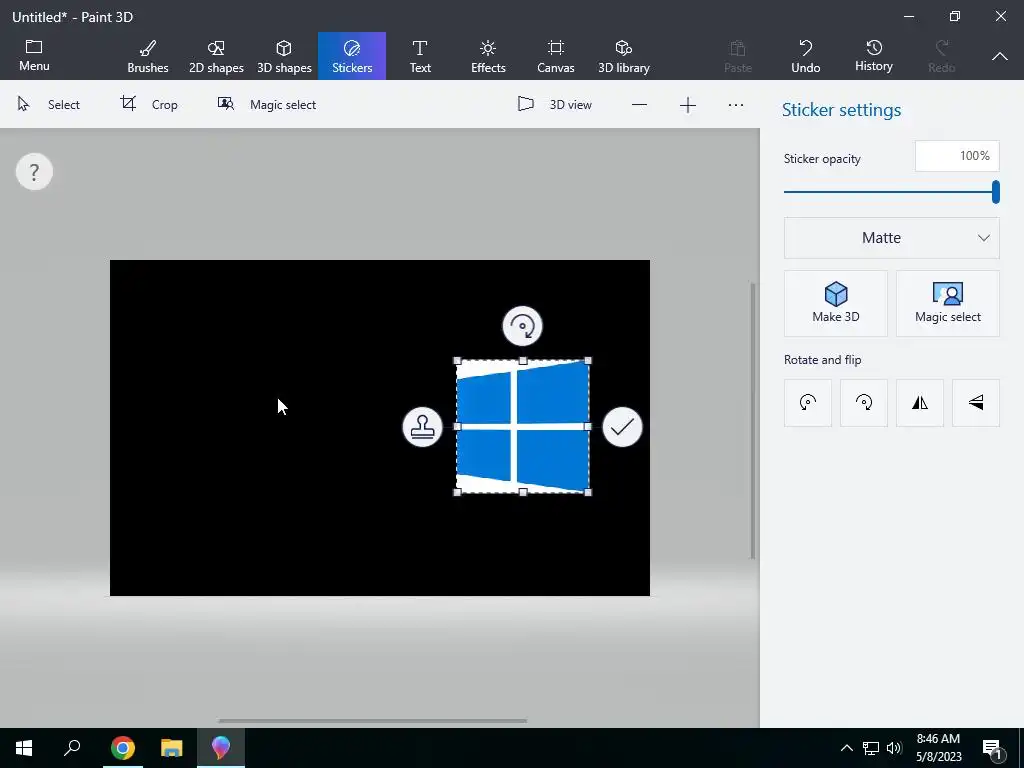The width and height of the screenshot is (1024, 768).
Task: Open File Explorer from the taskbar
Action: coord(172,748)
